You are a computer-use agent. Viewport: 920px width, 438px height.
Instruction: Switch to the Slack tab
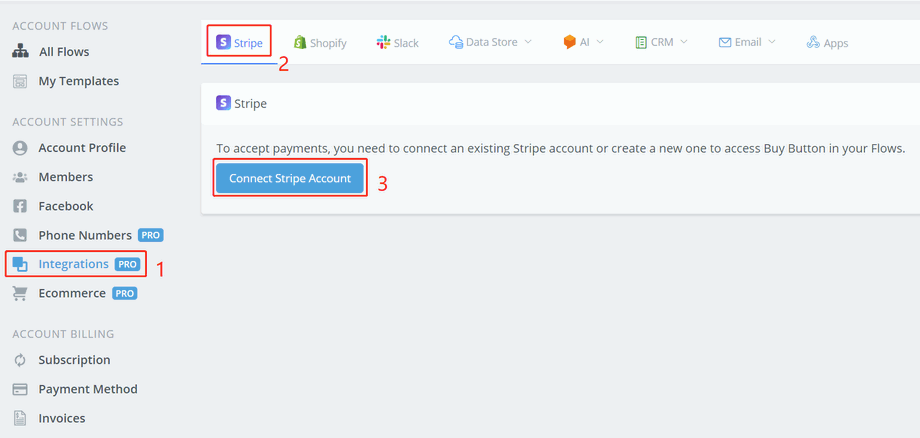pos(397,43)
